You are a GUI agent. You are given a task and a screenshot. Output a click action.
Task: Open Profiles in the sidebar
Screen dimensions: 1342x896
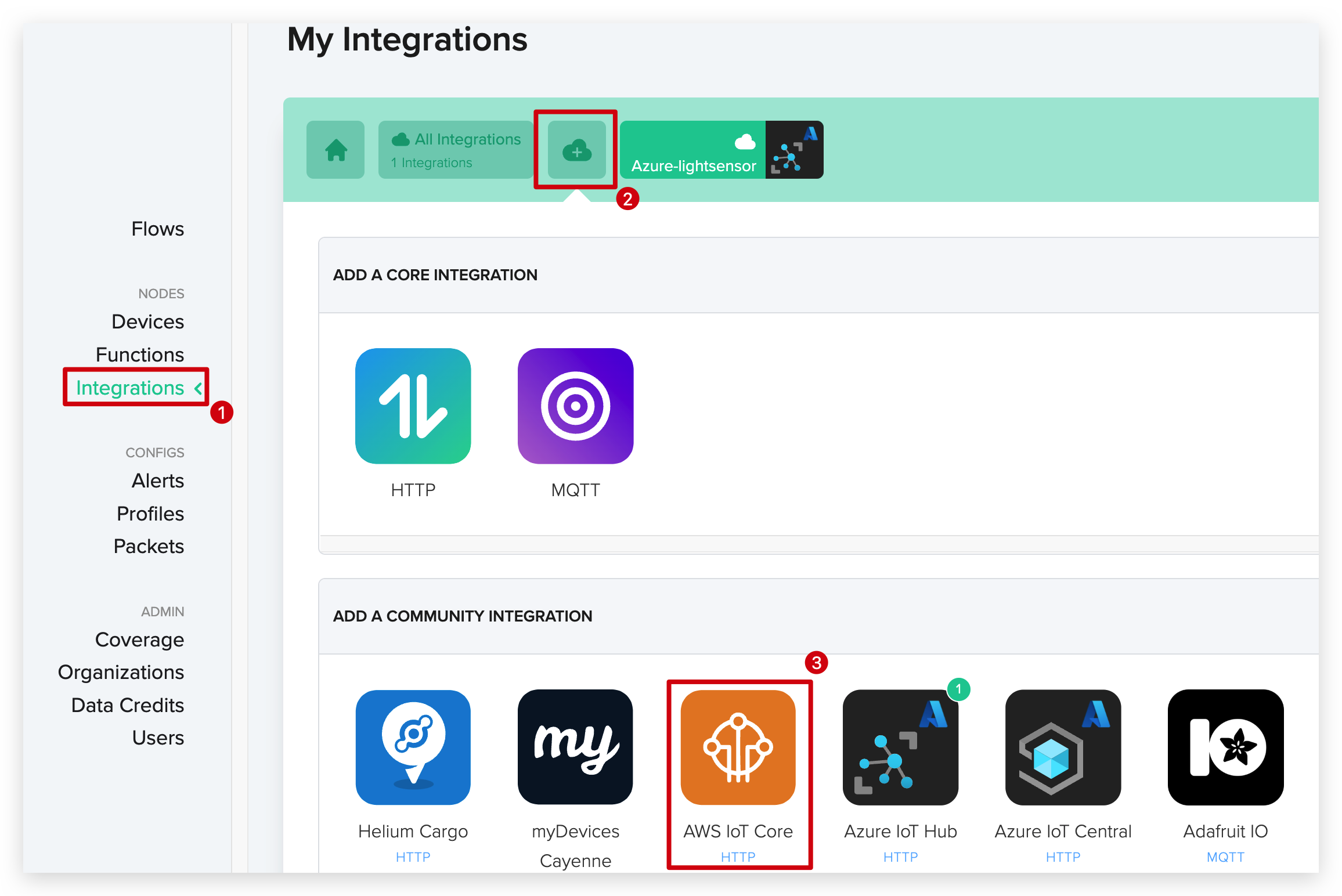(x=150, y=514)
